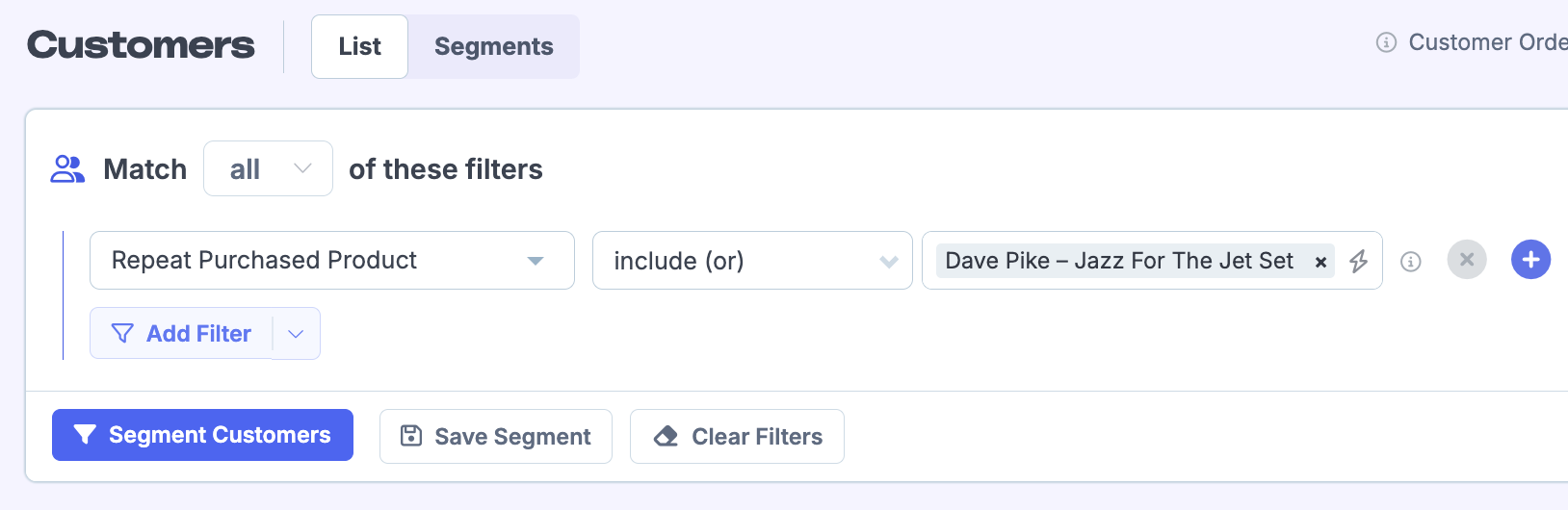Open the Repeat Purchased Product dropdown
Viewport: 1568px width, 510px height.
pos(331,261)
